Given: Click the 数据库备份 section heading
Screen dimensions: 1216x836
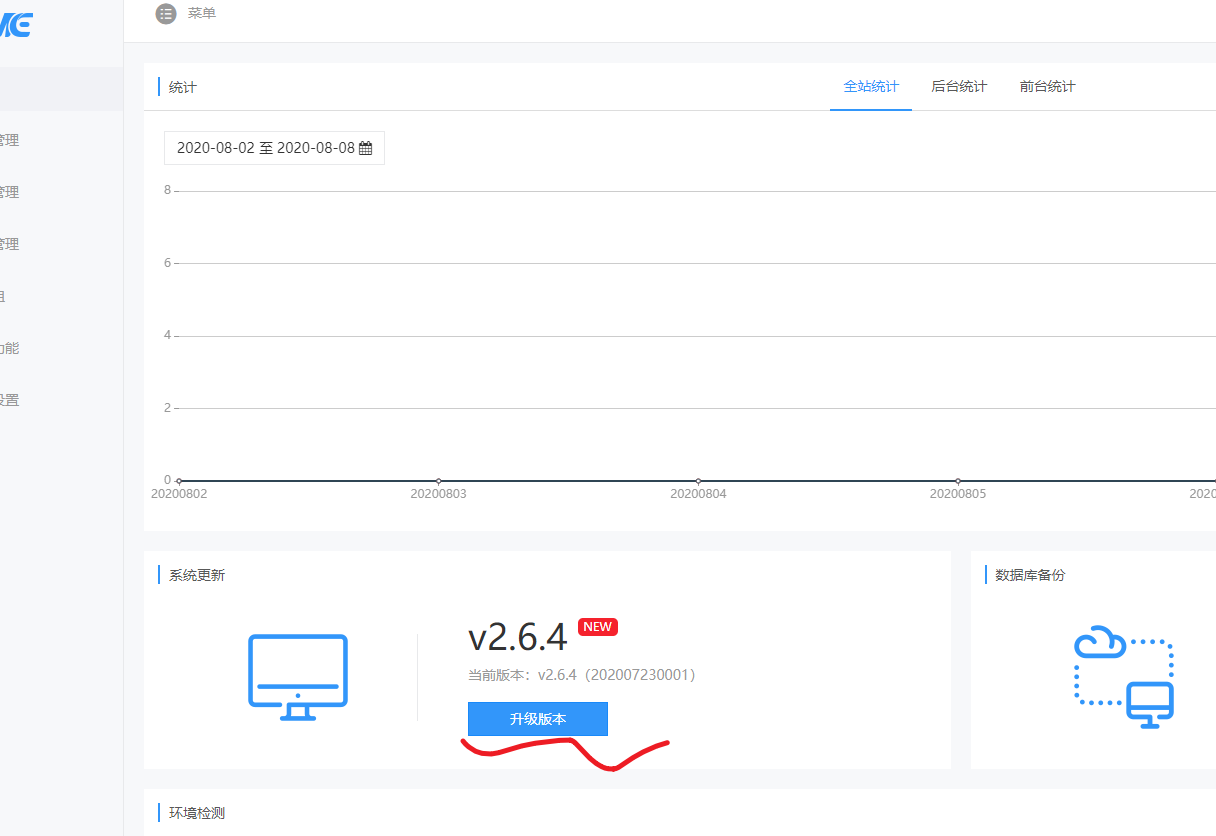Looking at the screenshot, I should [1031, 576].
